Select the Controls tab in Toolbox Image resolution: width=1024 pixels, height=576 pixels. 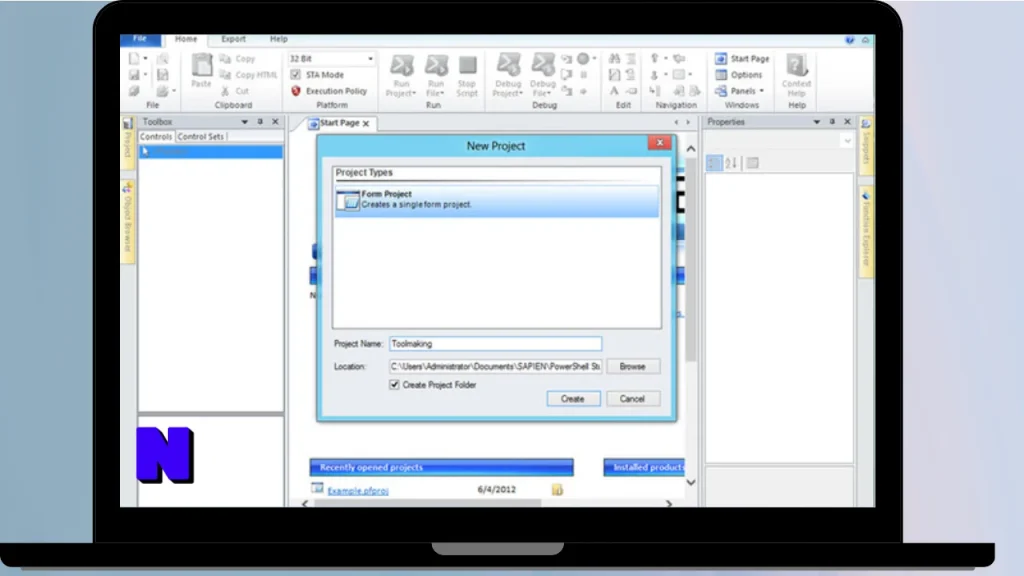[156, 136]
